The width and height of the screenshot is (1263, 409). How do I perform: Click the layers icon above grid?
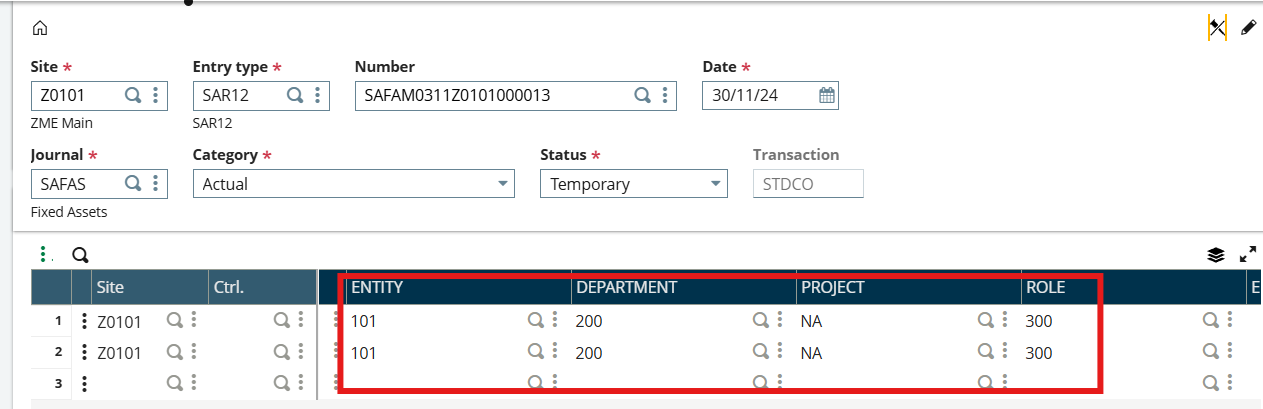tap(1216, 255)
